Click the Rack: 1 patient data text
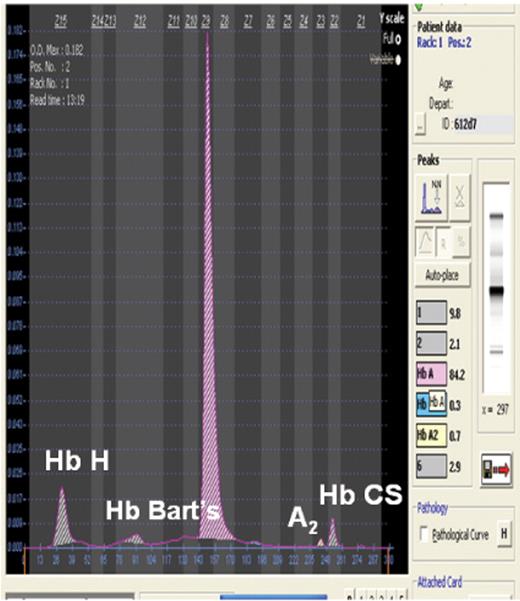The width and height of the screenshot is (520, 601). 430,42
